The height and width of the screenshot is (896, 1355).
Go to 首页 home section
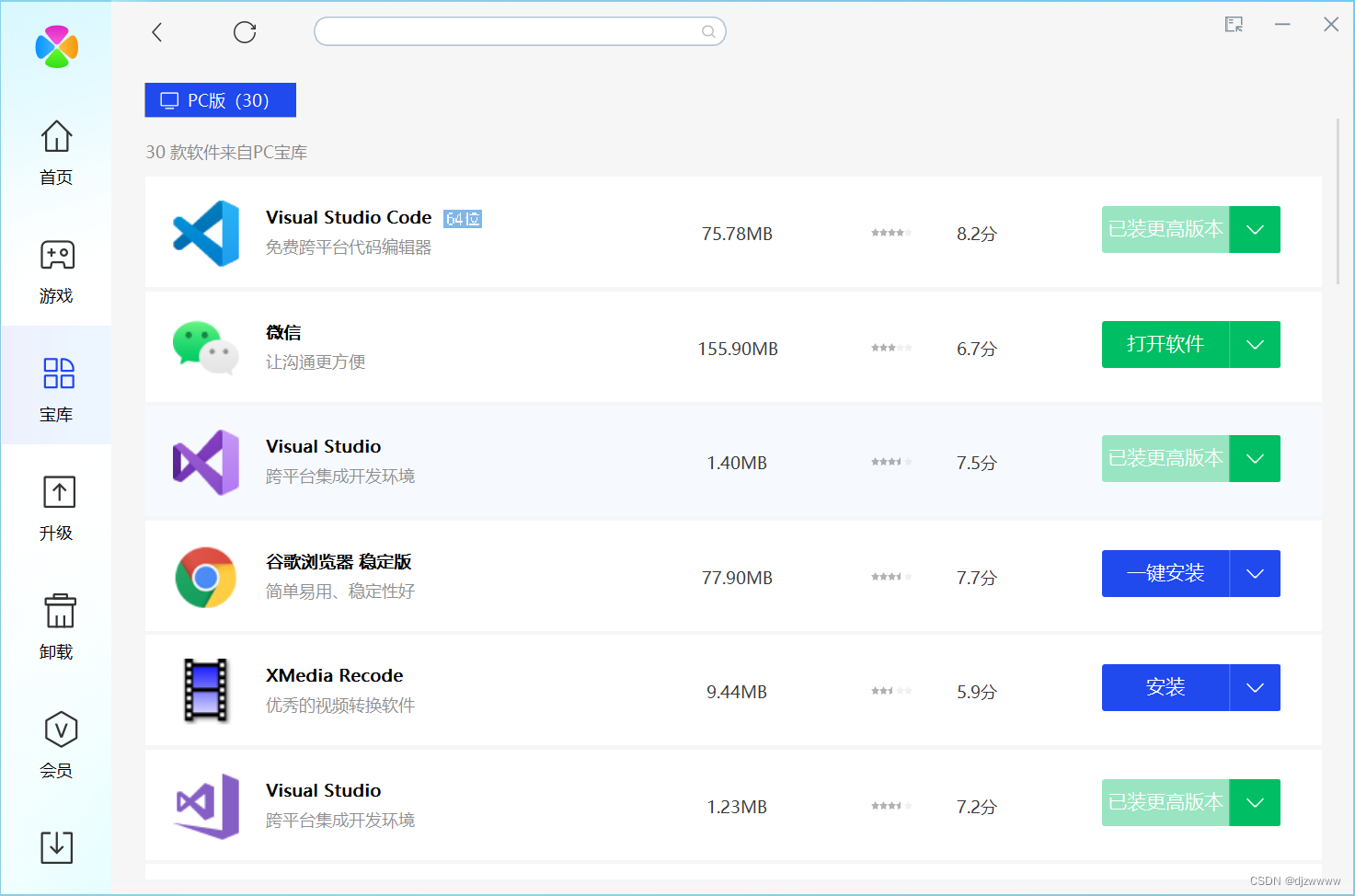pos(56,153)
